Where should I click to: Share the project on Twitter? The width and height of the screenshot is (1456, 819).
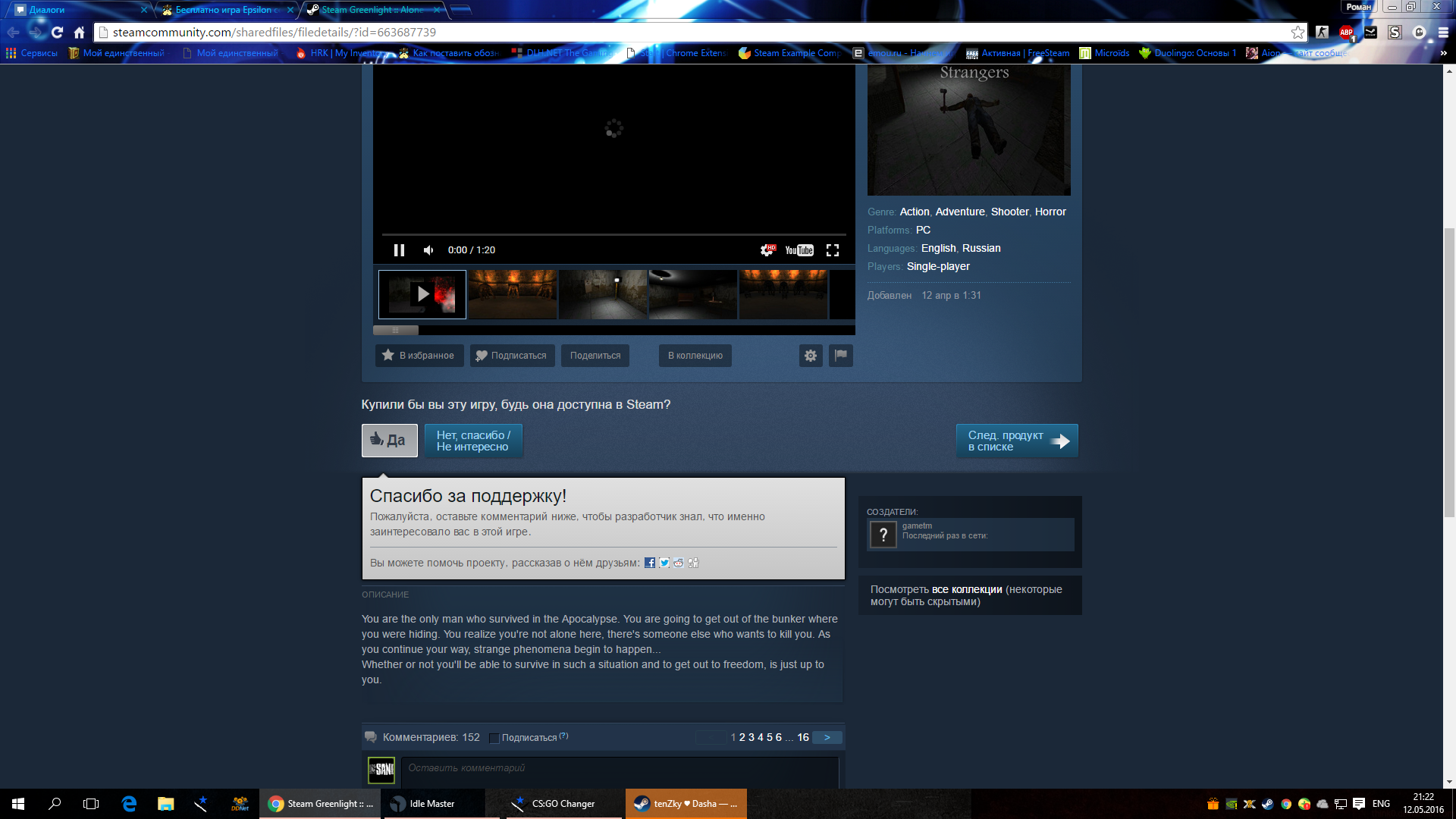tap(664, 563)
